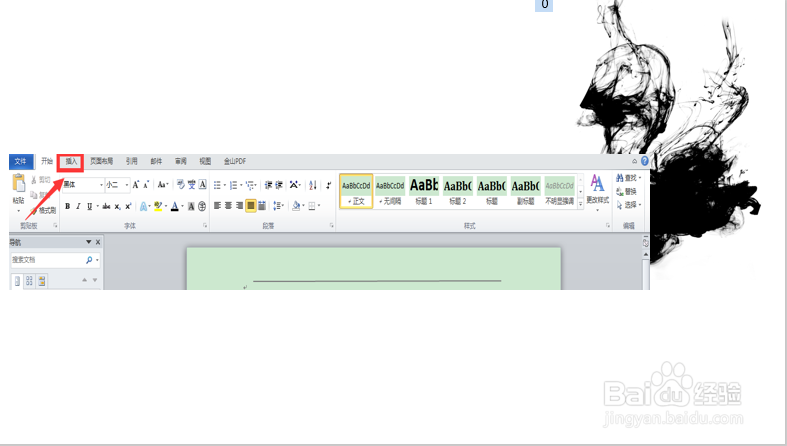Click the Sort A-Z icon
The width and height of the screenshot is (787, 446).
313,185
